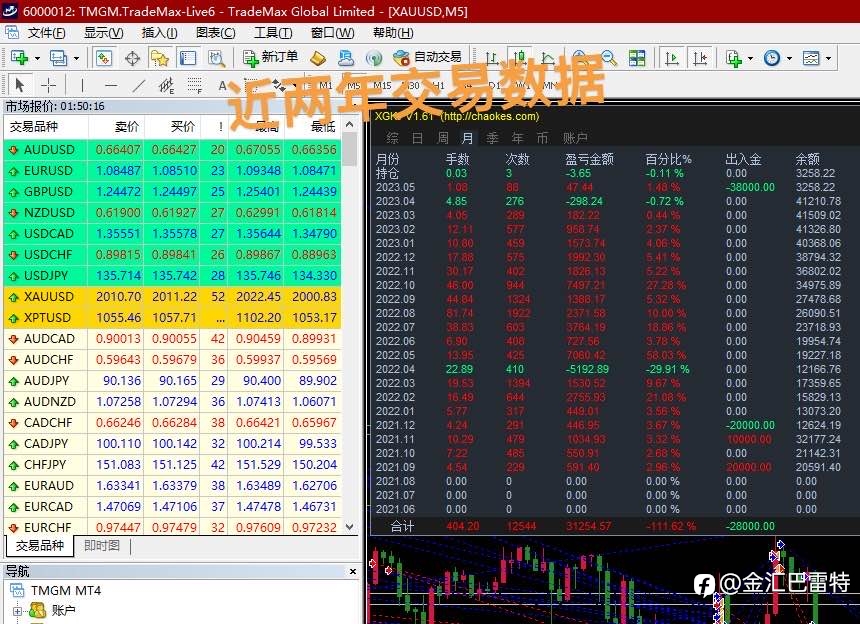Screen dimensions: 860x624
Task: Select the horizontal line drawing tool
Action: pyautogui.click(x=111, y=85)
